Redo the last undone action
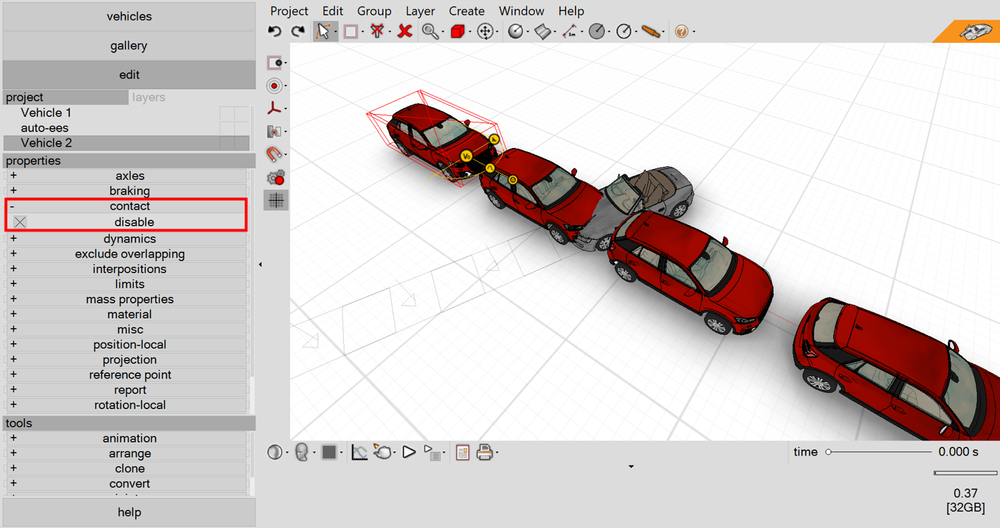This screenshot has height=528, width=1000. [298, 31]
